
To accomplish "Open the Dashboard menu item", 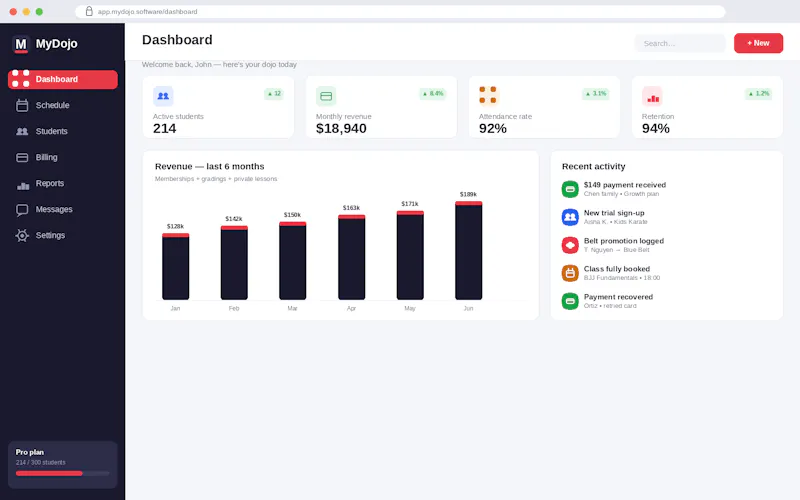I will pyautogui.click(x=63, y=80).
